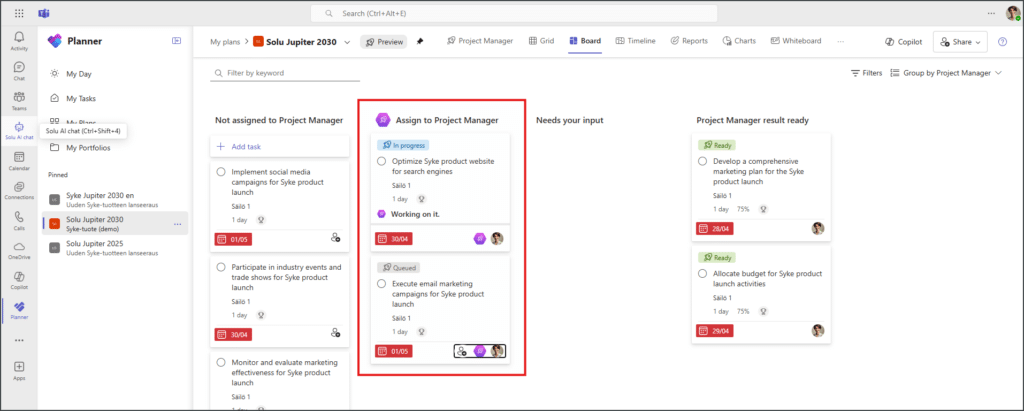Click the Teams search box

pyautogui.click(x=513, y=13)
